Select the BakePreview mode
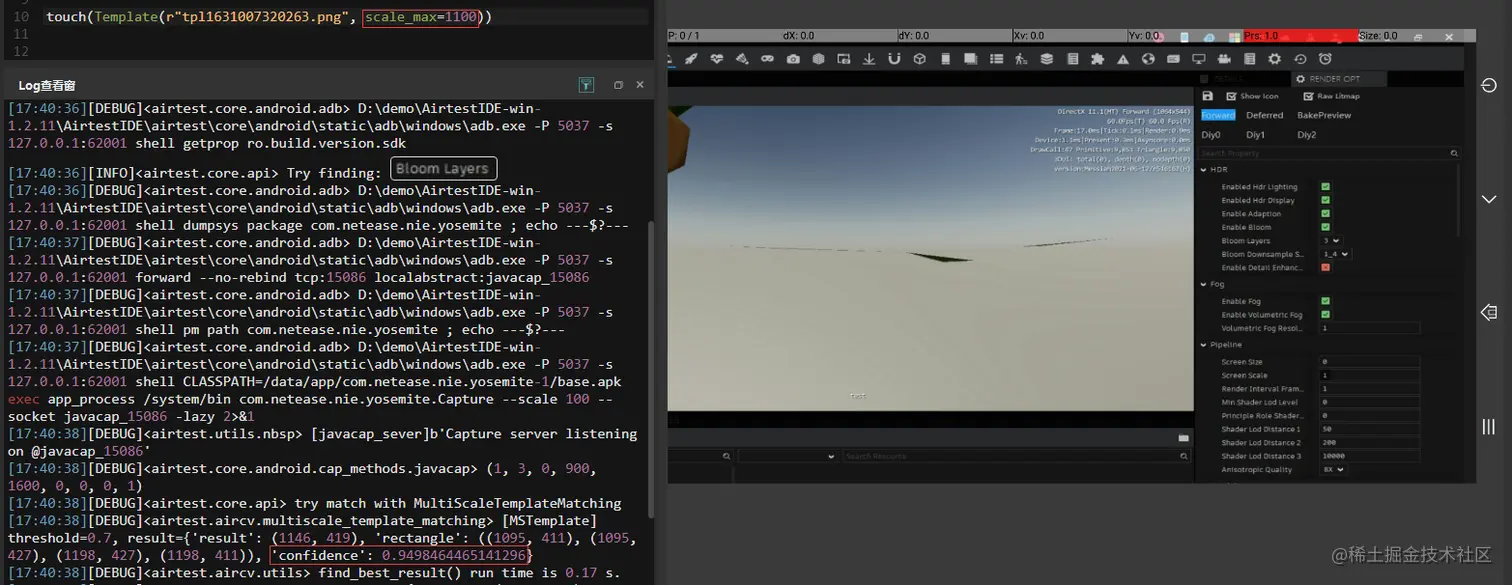Image resolution: width=1512 pixels, height=585 pixels. coord(1324,115)
